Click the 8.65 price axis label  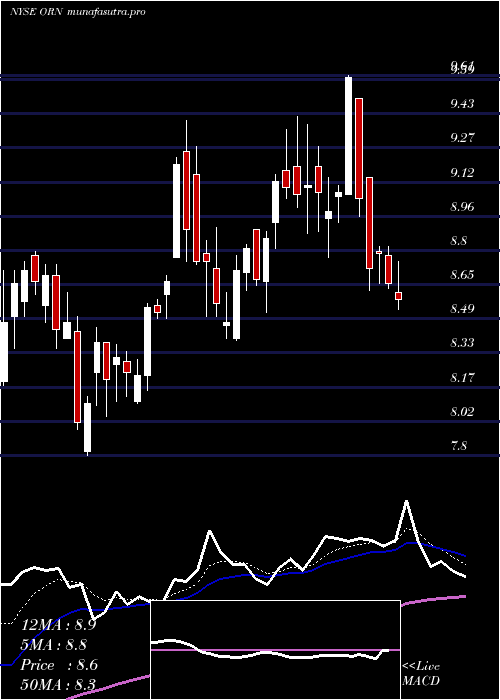click(x=462, y=275)
